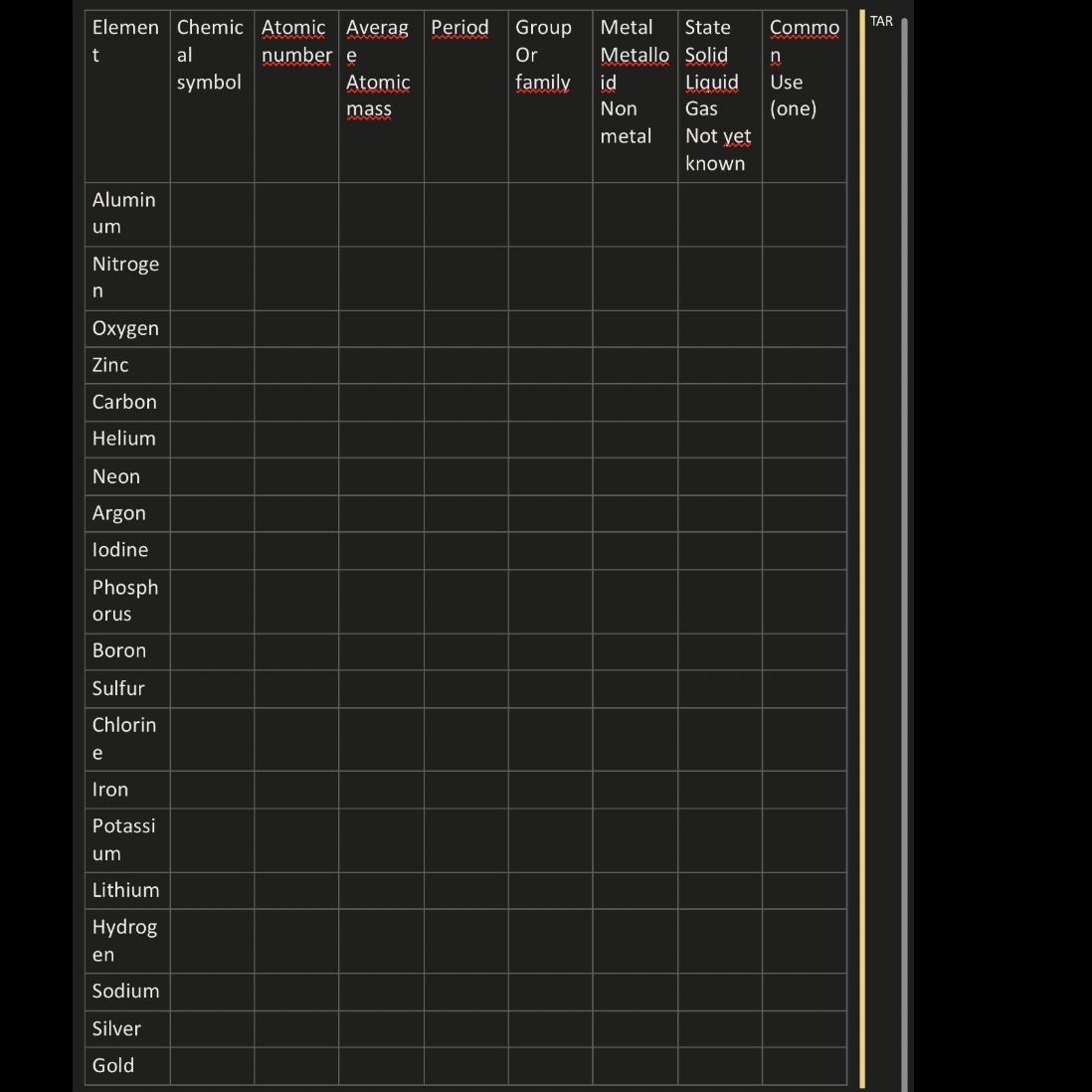Click the Atomic number cell for Nitrogen
Screen dimensions: 1092x1092
click(296, 278)
